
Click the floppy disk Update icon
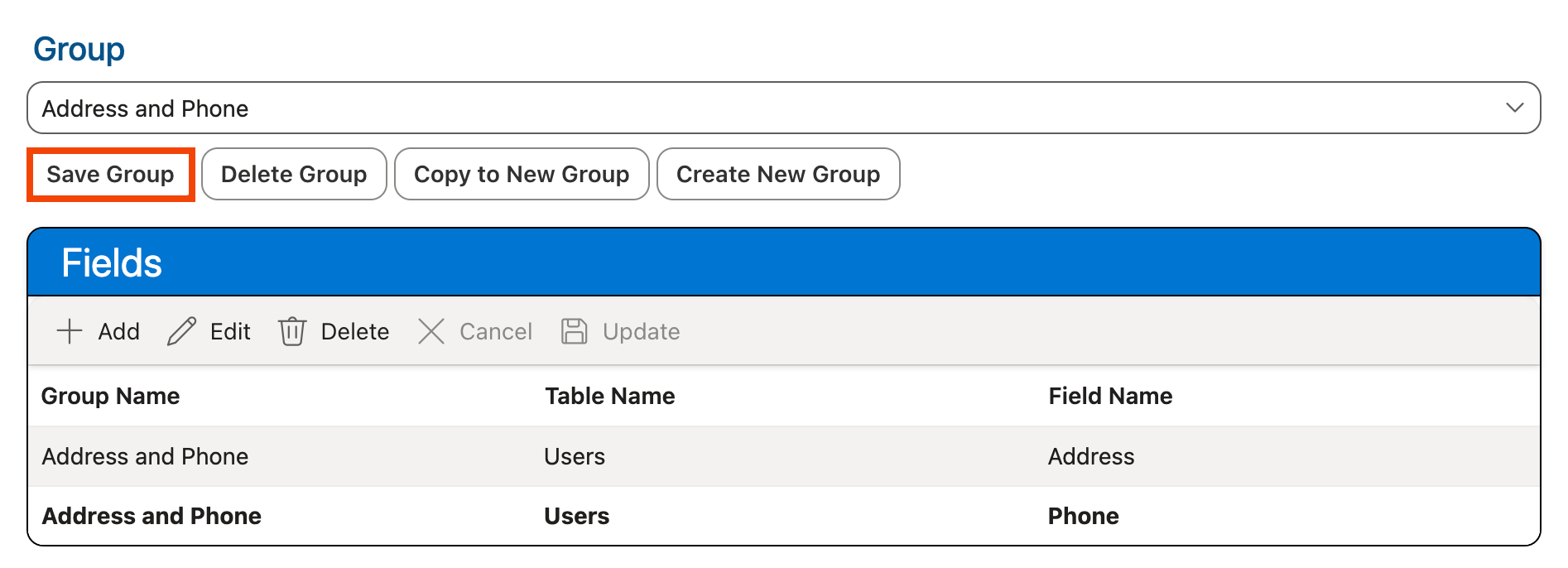click(x=574, y=331)
